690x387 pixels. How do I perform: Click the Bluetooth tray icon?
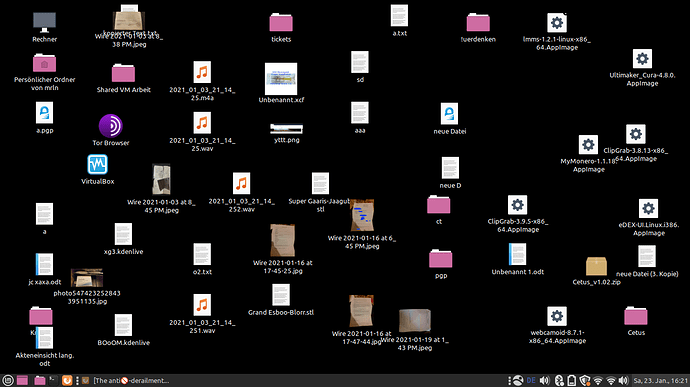pos(559,380)
